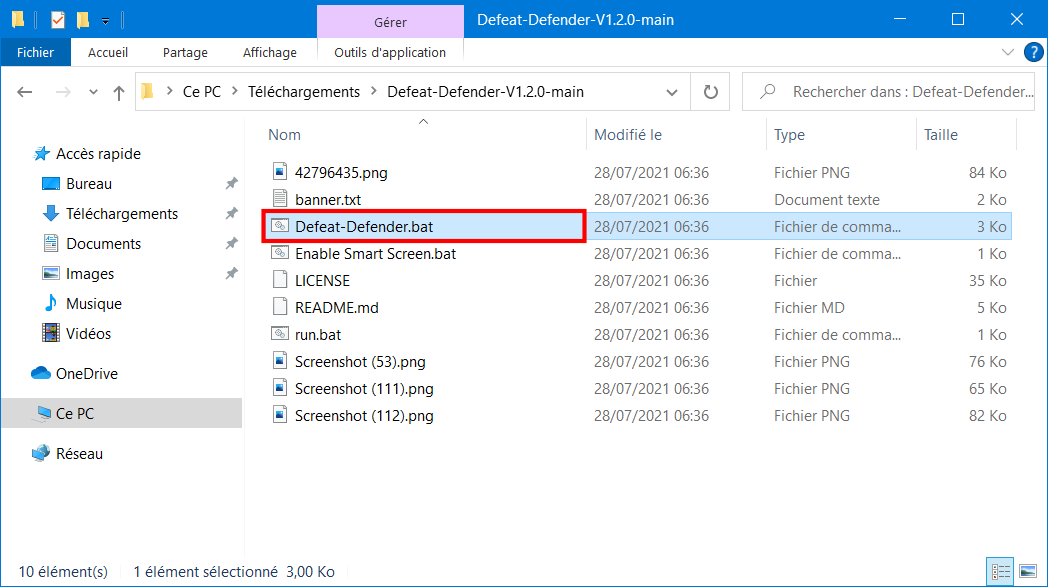Viewport: 1048px width, 587px height.
Task: Switch to Large icons view in status bar
Action: pyautogui.click(x=1028, y=572)
